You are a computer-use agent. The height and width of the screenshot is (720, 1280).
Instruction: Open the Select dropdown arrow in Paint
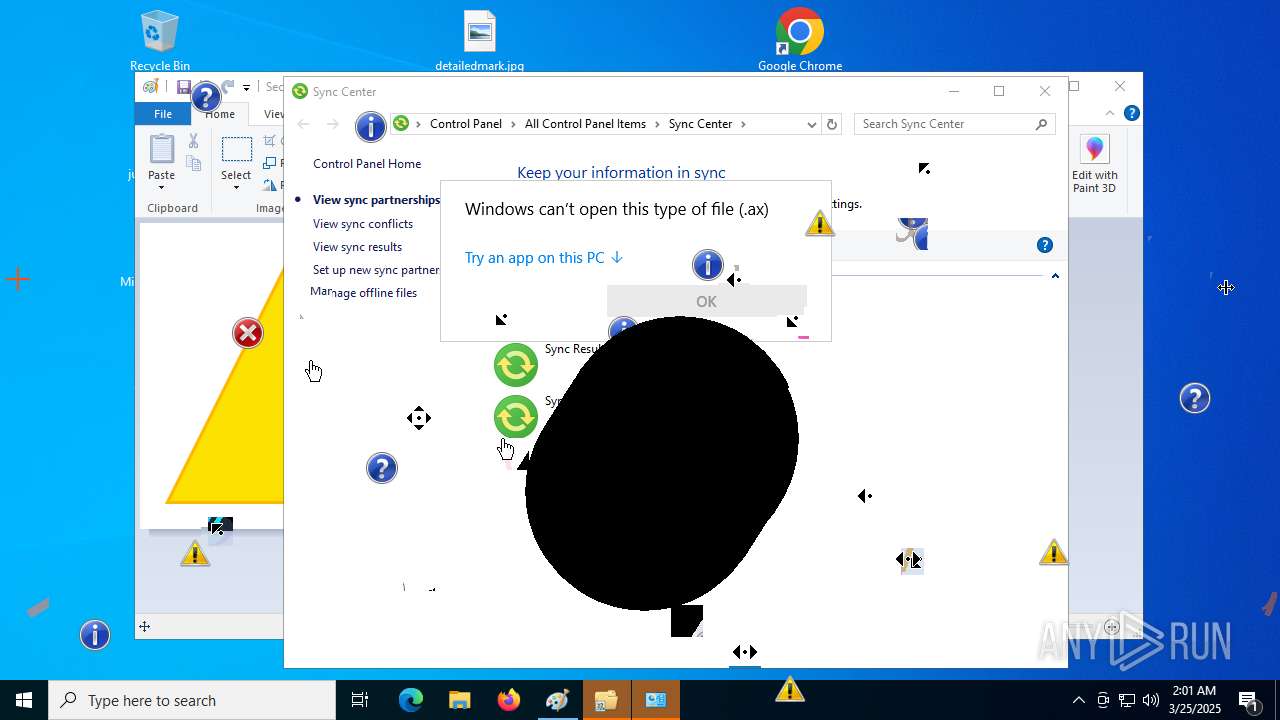click(237, 187)
